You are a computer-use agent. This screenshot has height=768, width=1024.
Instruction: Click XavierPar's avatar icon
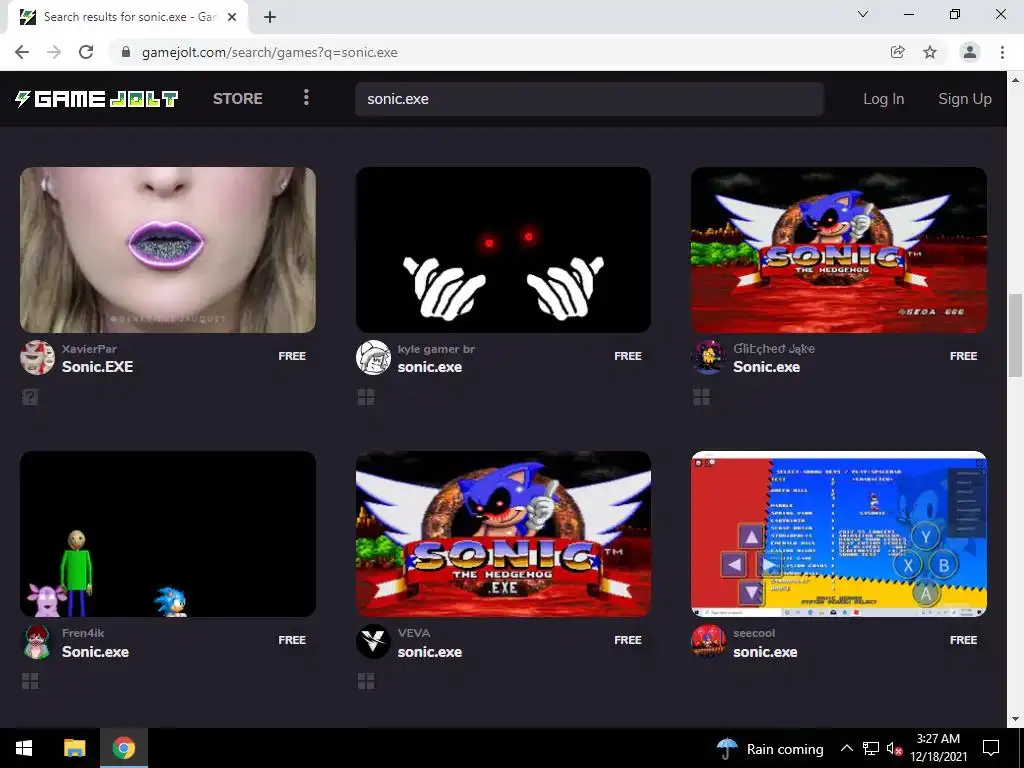coord(37,357)
